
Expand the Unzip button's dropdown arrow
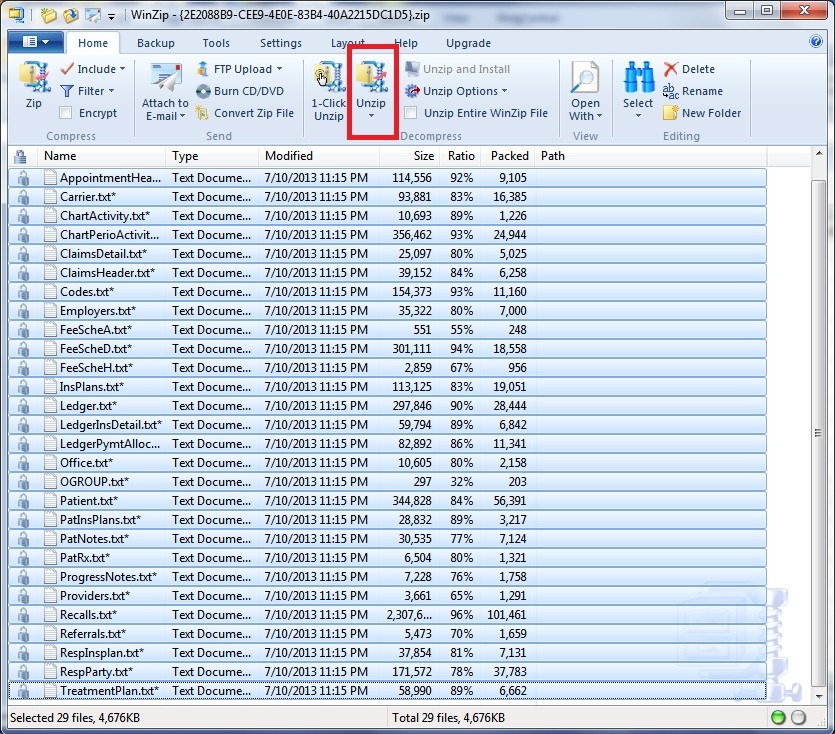(371, 116)
